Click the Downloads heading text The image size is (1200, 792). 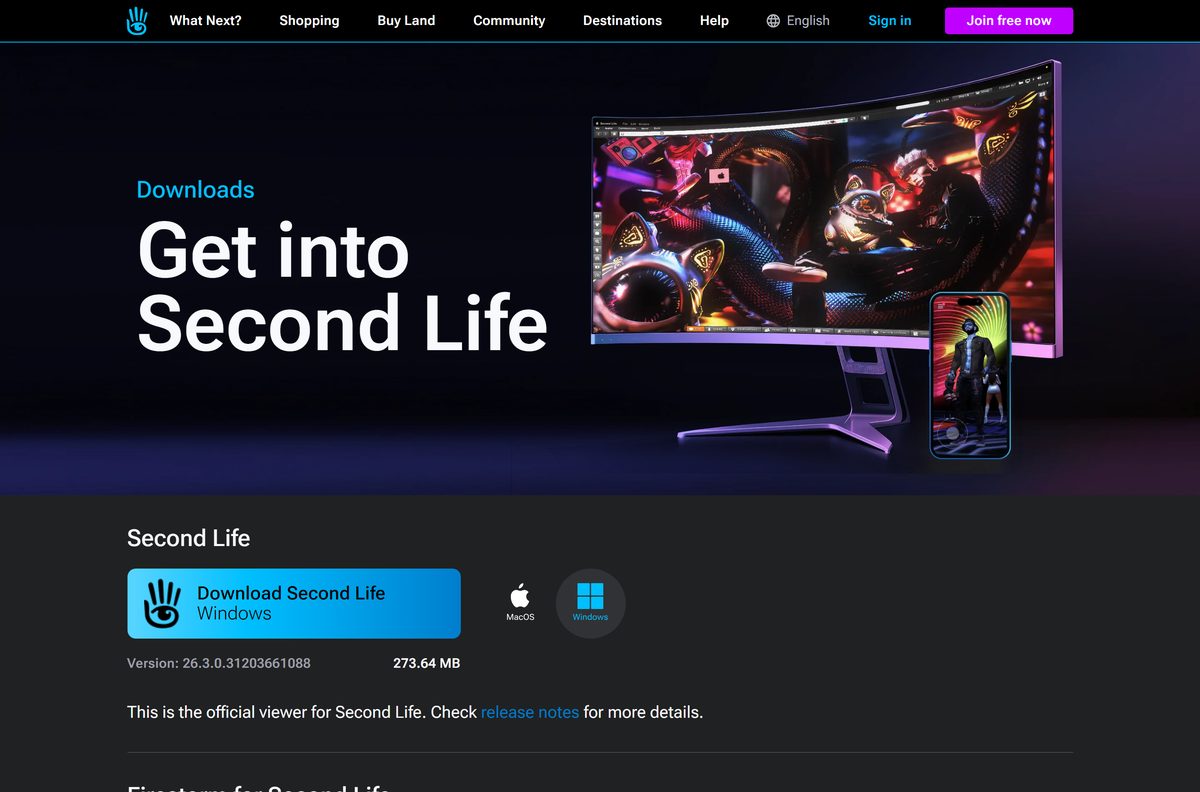pos(195,189)
